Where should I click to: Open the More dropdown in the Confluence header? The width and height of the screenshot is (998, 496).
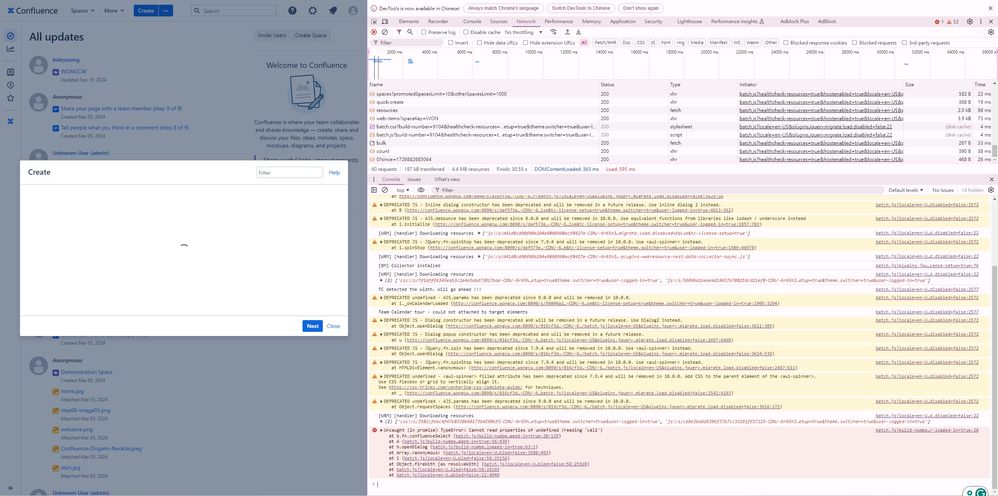pyautogui.click(x=115, y=11)
